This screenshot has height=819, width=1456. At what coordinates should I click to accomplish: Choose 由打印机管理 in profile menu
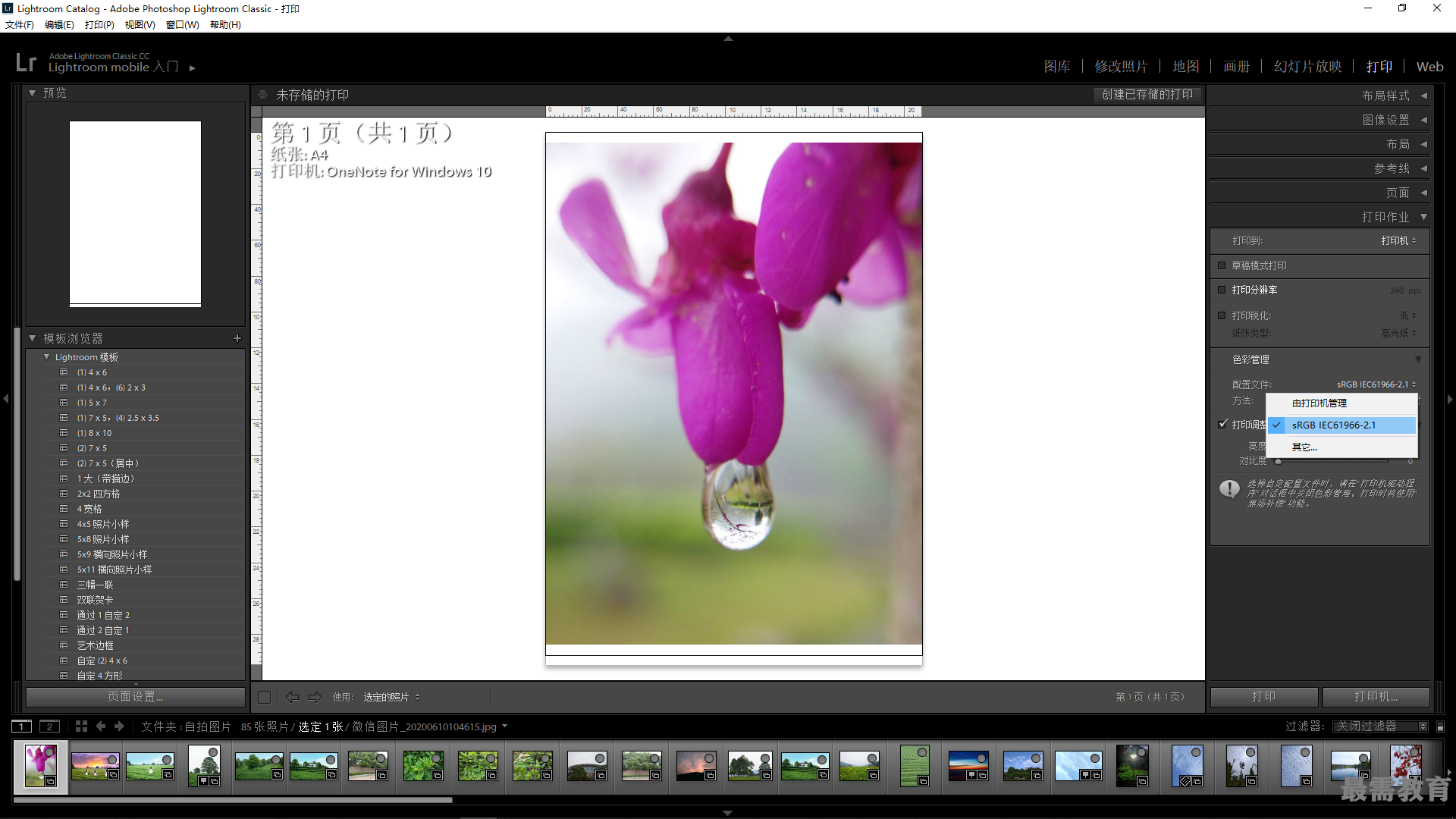coord(1341,403)
